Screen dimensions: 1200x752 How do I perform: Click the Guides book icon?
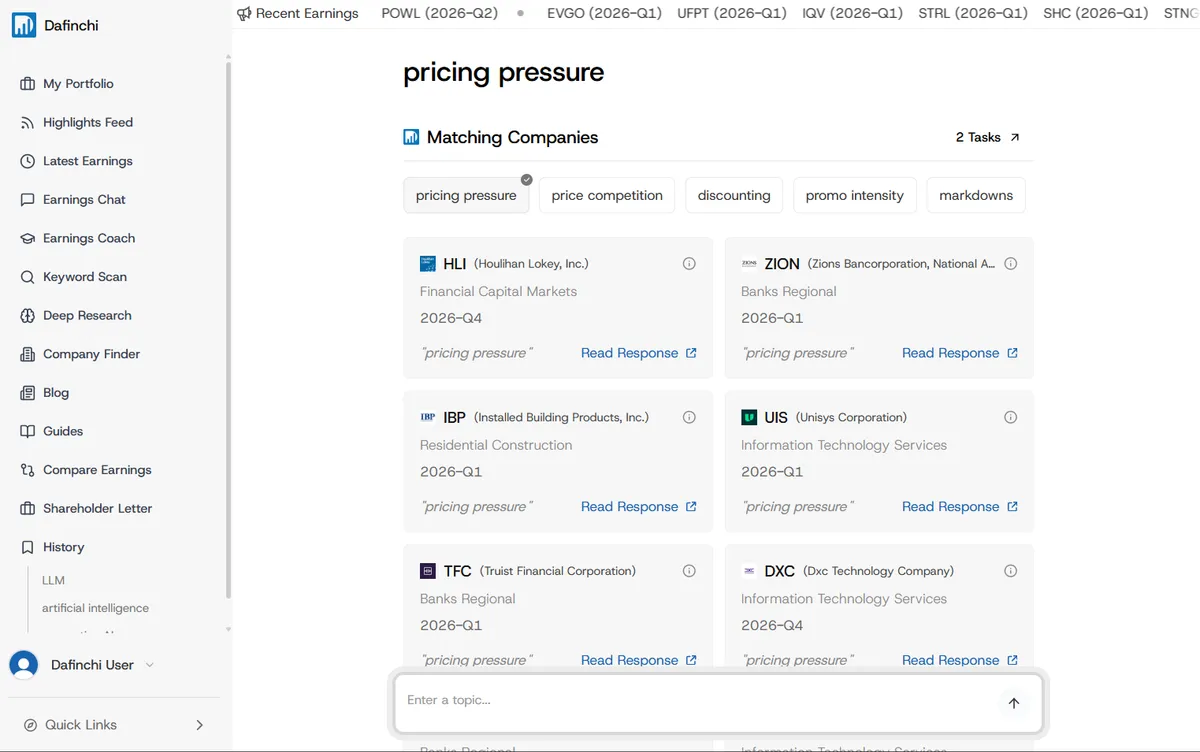[x=28, y=431]
